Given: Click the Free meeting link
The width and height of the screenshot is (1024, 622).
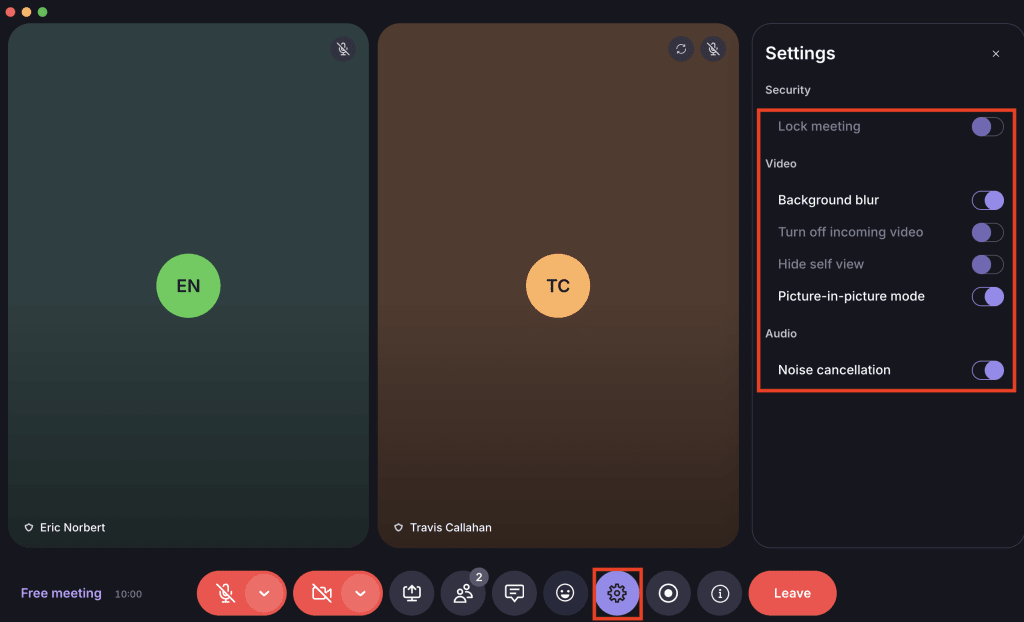Looking at the screenshot, I should coord(61,593).
